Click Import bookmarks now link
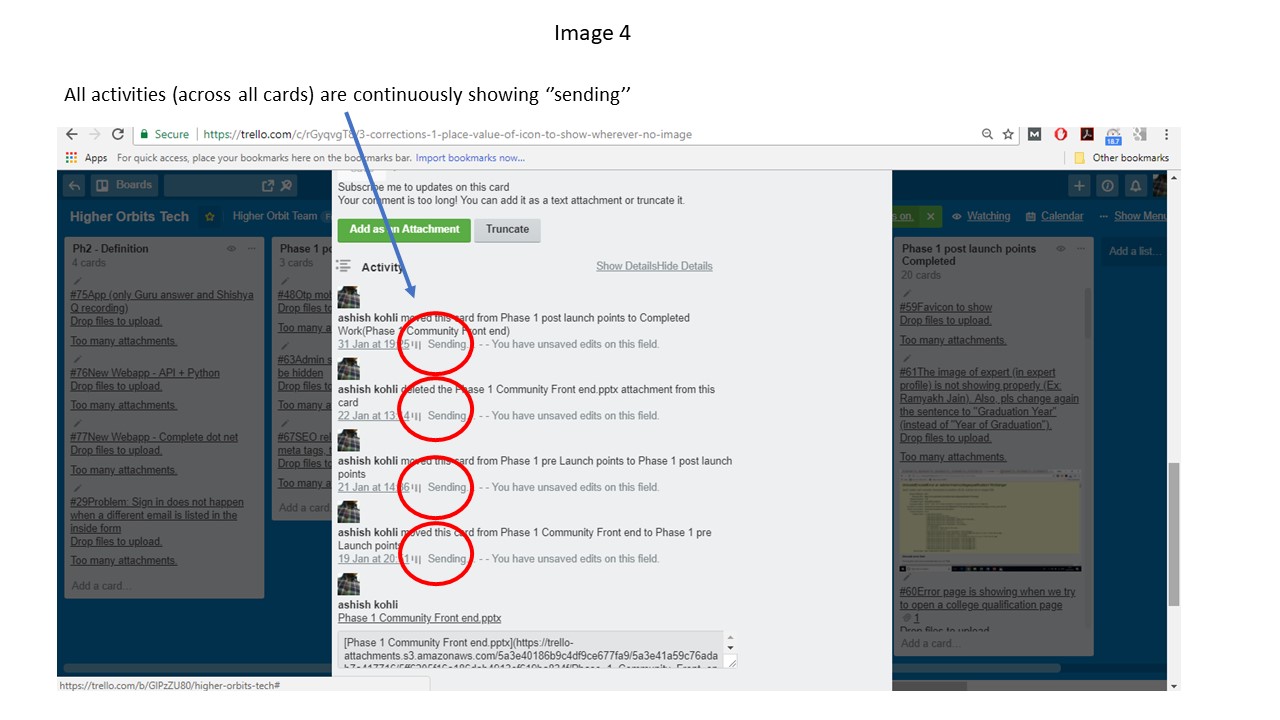This screenshot has width=1280, height=720. (470, 158)
